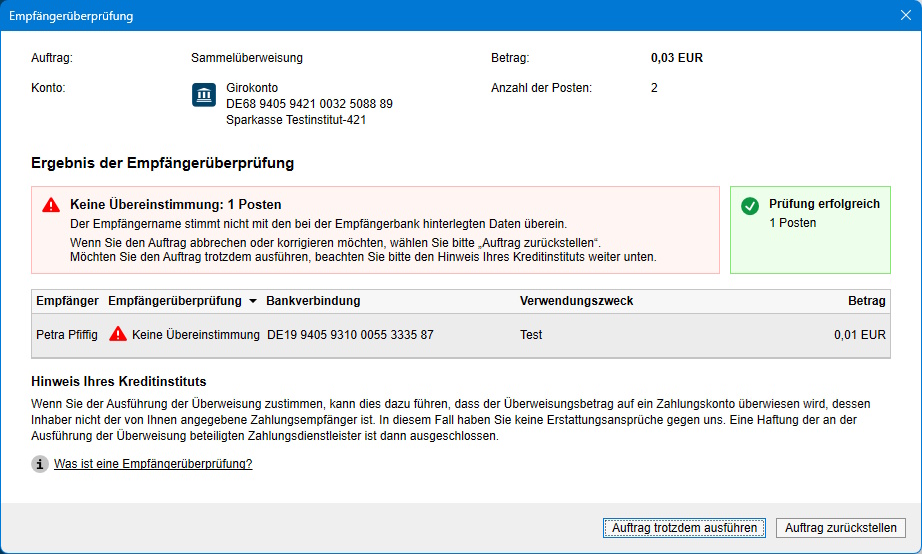Image resolution: width=922 pixels, height=554 pixels.
Task: Click Auftrag zurückstellen button
Action: (840, 528)
